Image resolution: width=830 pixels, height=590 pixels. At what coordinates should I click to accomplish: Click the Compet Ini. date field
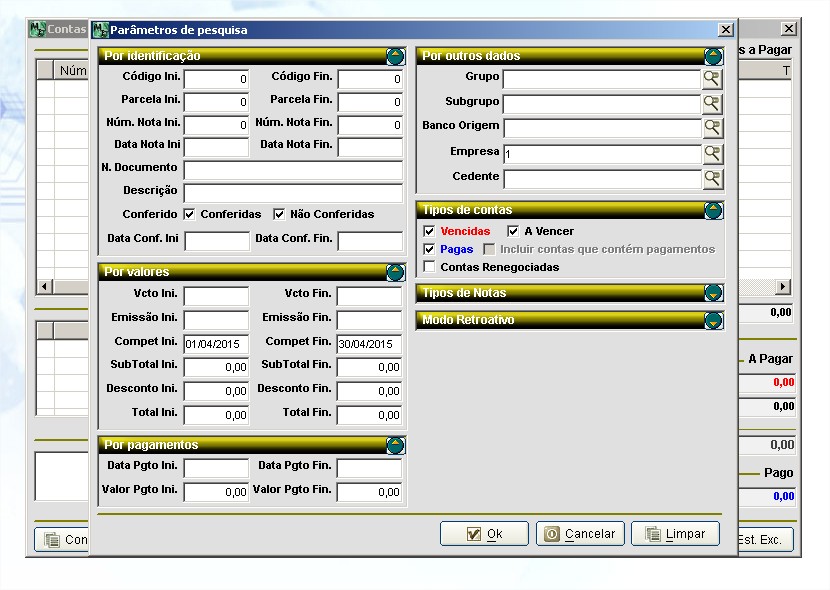pos(216,344)
